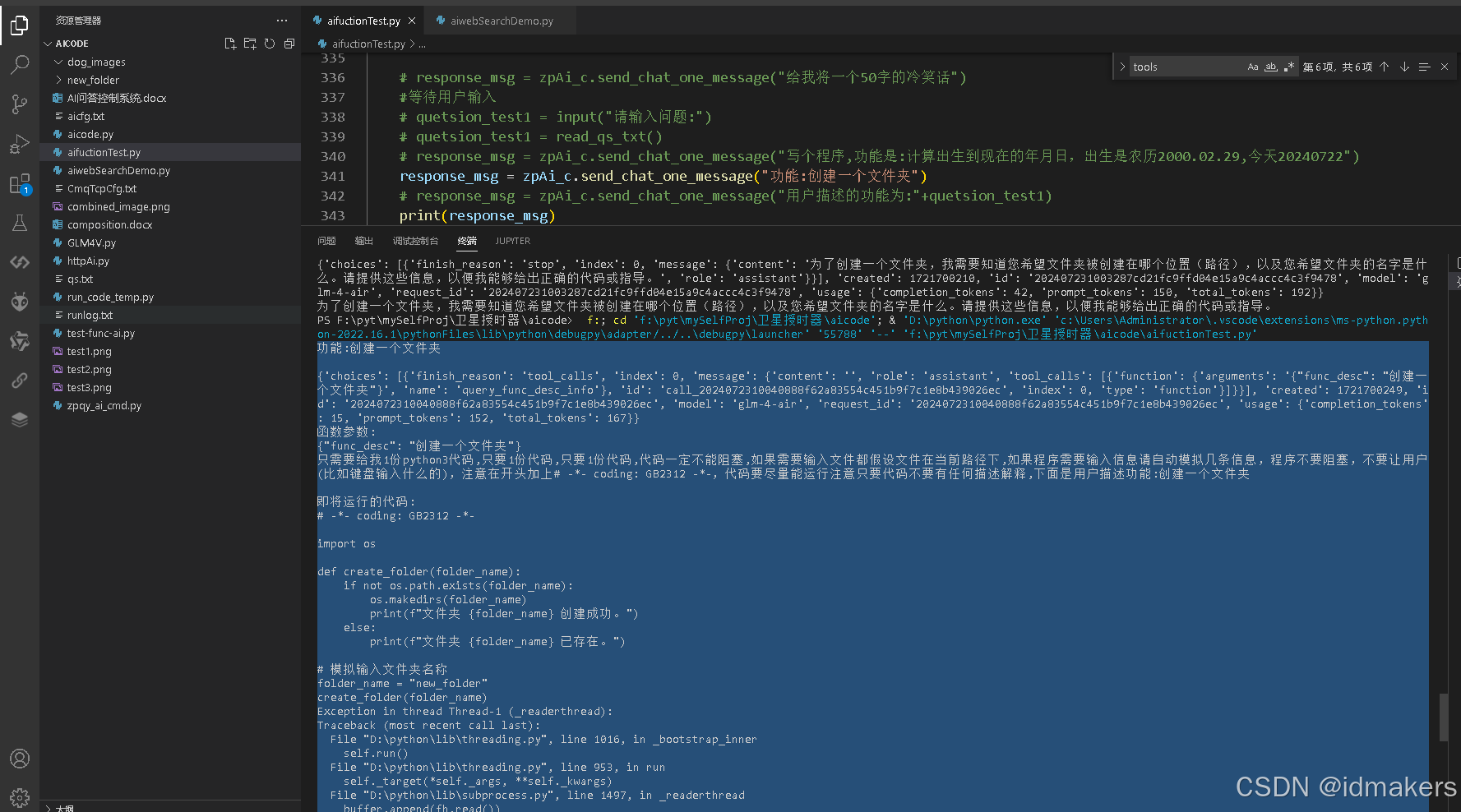
Task: Expand the replace field in find widget
Action: tap(1122, 67)
